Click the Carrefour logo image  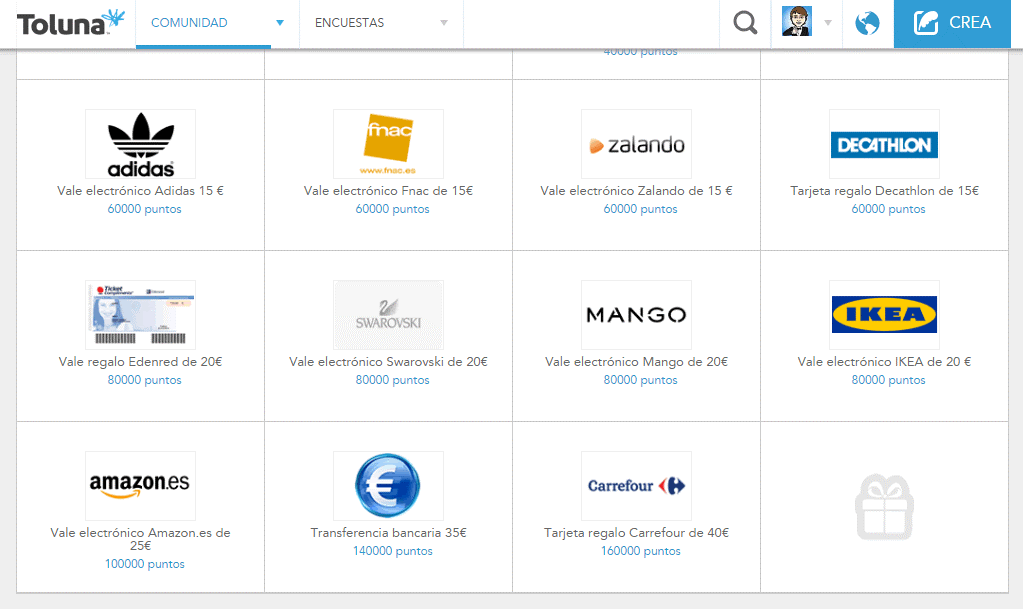pos(636,486)
